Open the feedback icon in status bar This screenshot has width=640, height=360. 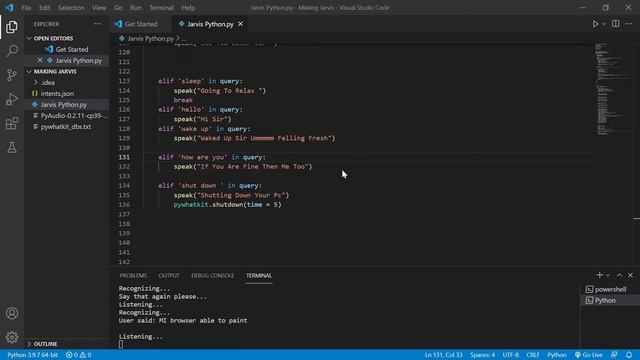point(614,355)
